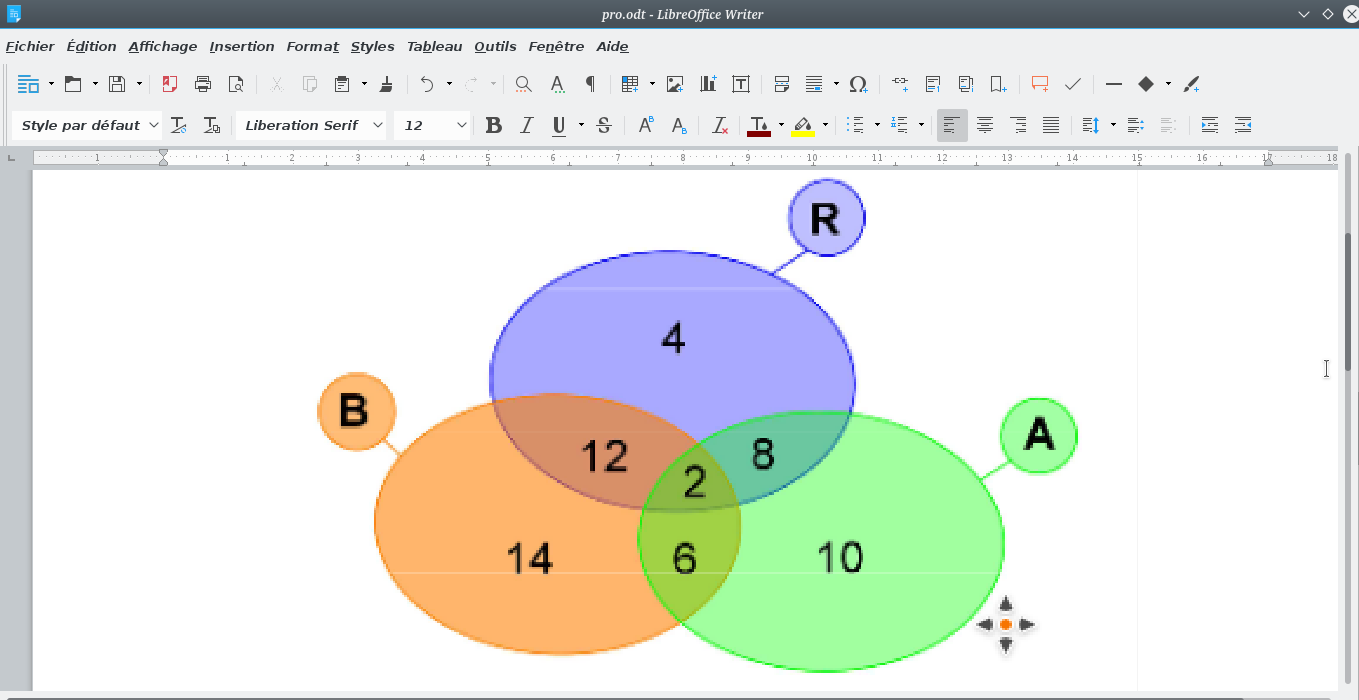Expand the paragraph style 'Style par défaut' dropdown
Viewport: 1359px width, 700px height.
pos(153,125)
